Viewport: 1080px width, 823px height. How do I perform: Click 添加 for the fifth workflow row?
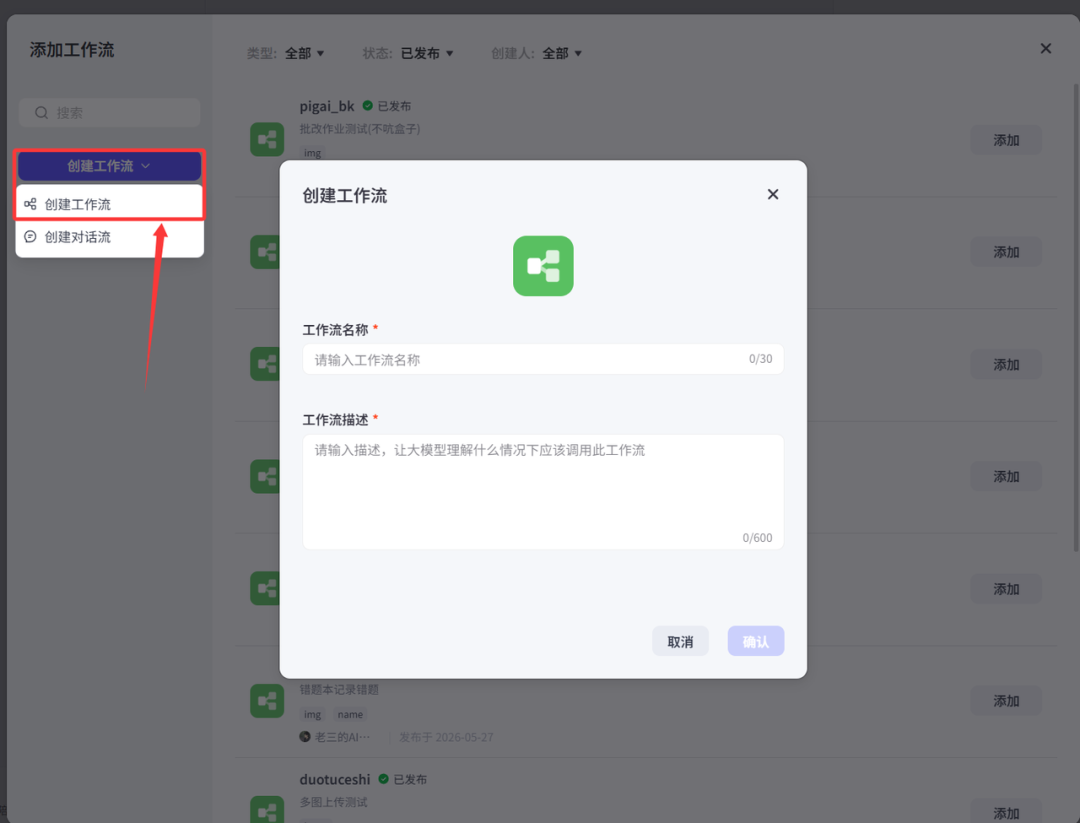point(1006,589)
